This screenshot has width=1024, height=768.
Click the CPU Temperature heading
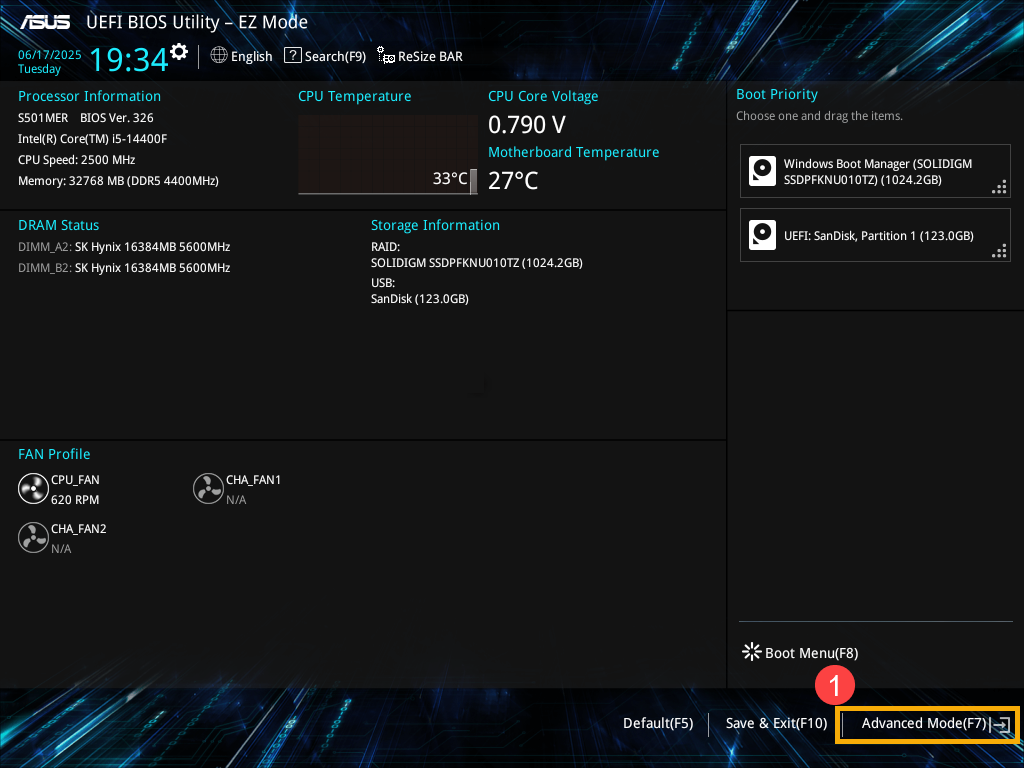pos(355,96)
